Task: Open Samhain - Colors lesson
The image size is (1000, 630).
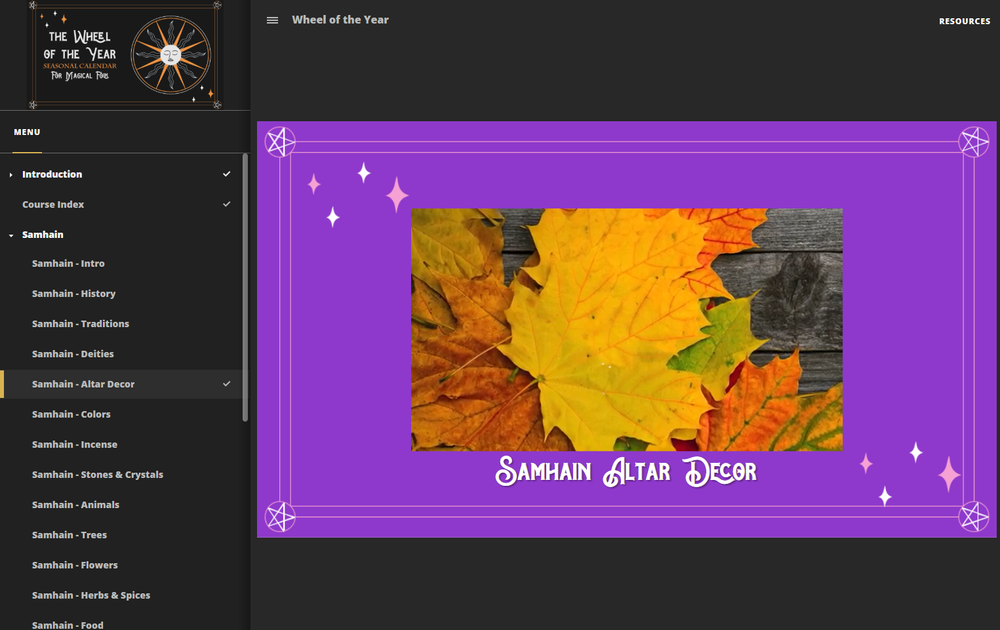Action: pyautogui.click(x=71, y=414)
